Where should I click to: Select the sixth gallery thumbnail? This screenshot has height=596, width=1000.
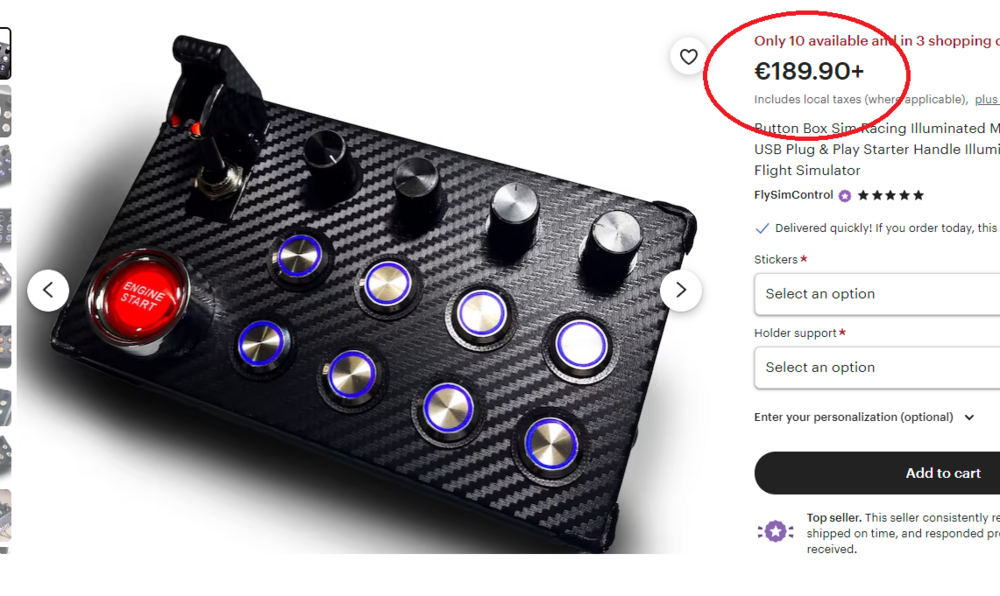pos(5,346)
